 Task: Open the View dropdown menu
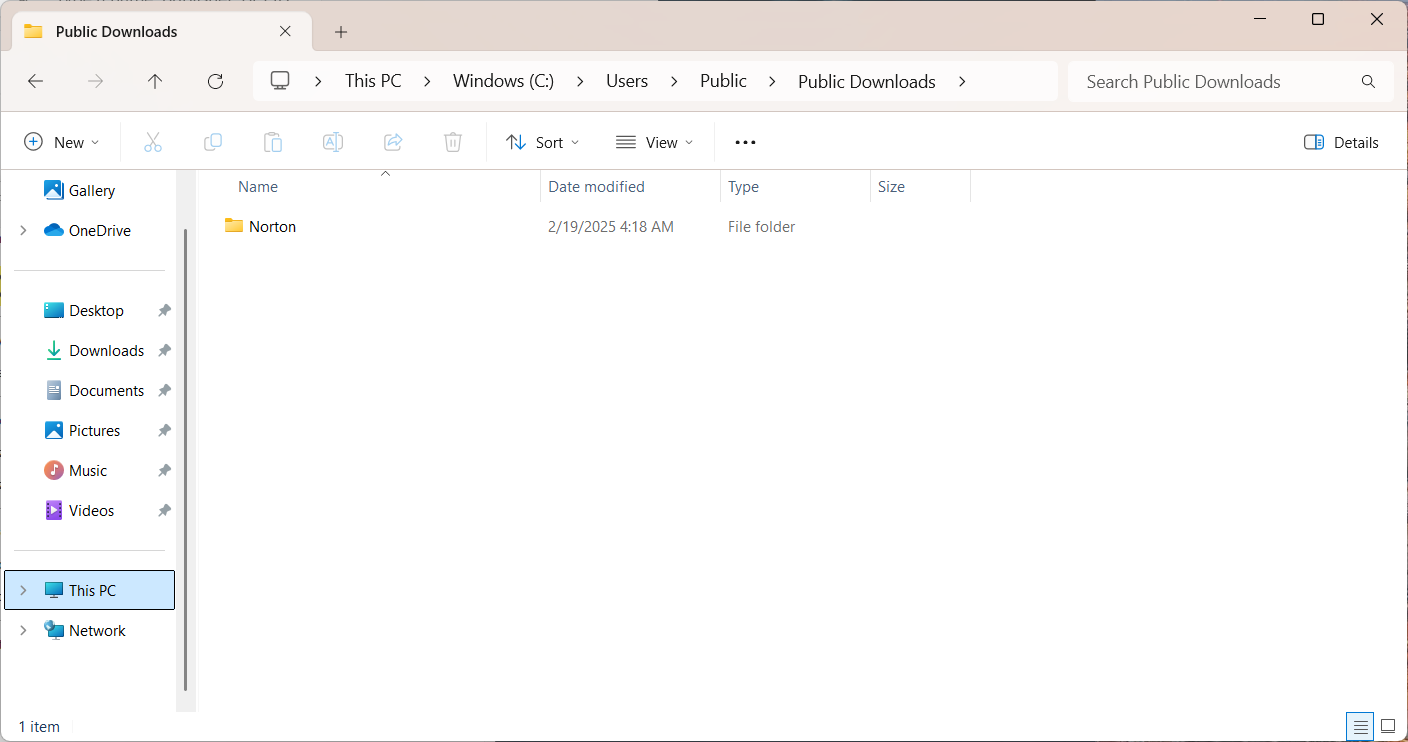(x=654, y=143)
